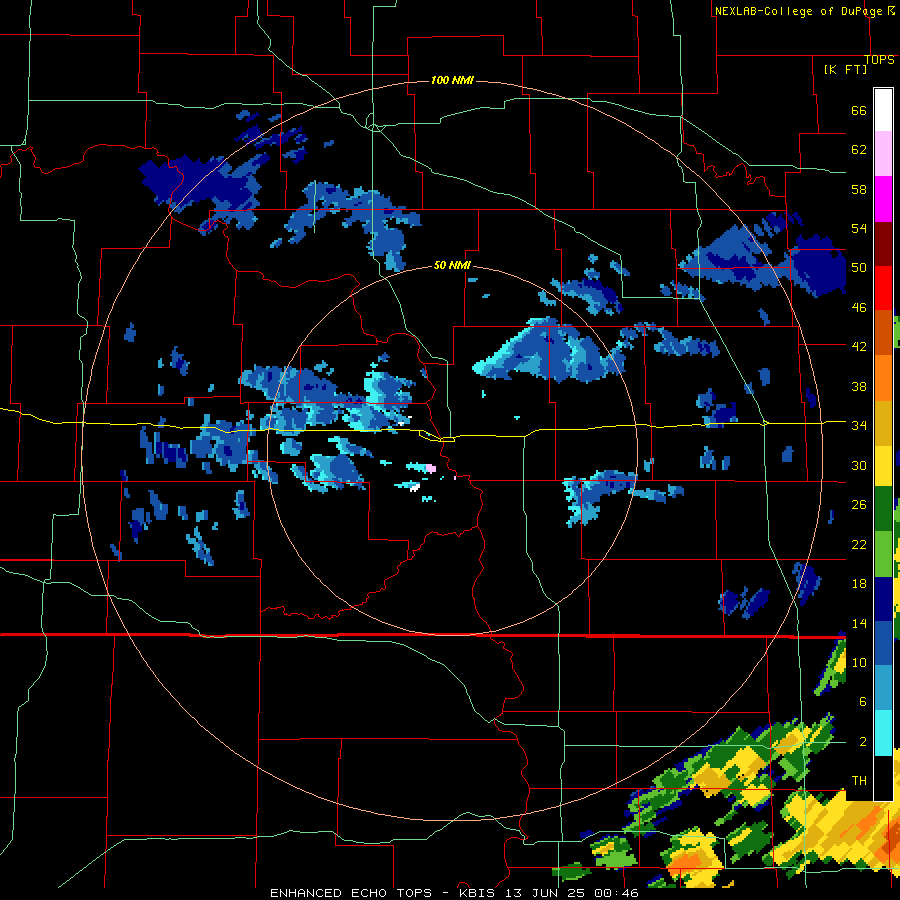Click the dark red legend color band

tap(883, 243)
